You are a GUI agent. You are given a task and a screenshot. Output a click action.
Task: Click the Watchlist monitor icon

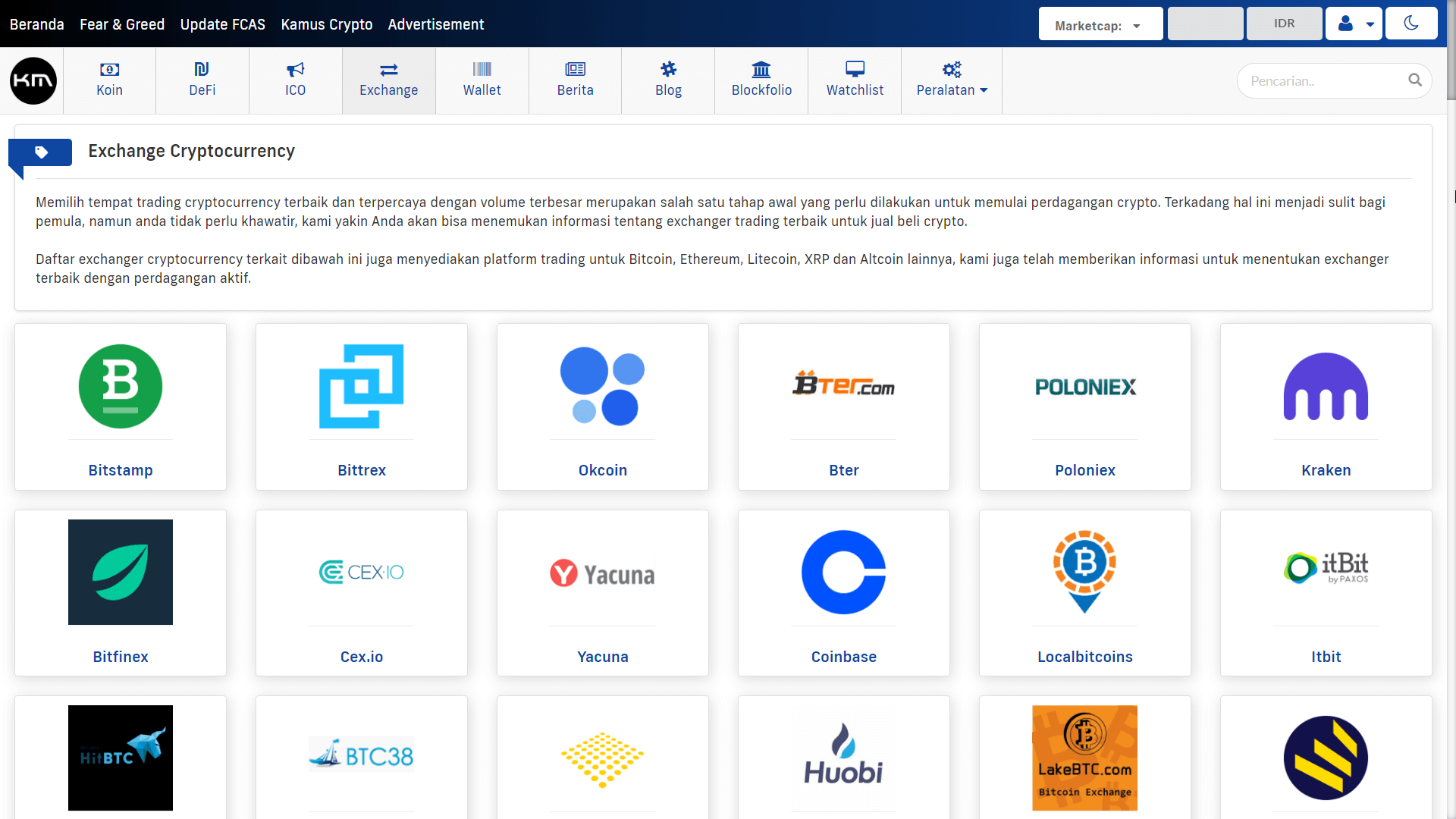pyautogui.click(x=855, y=67)
